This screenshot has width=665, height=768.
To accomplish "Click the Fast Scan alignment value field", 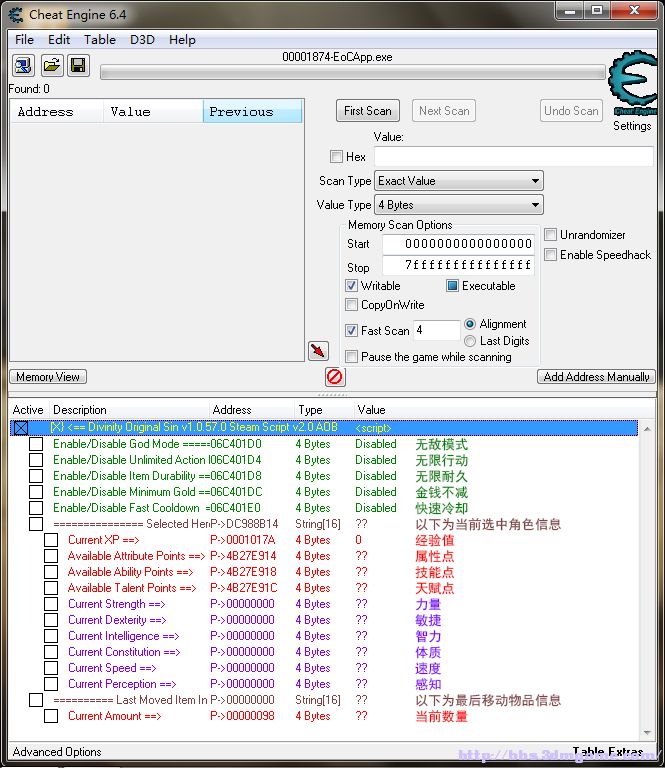I will click(436, 330).
